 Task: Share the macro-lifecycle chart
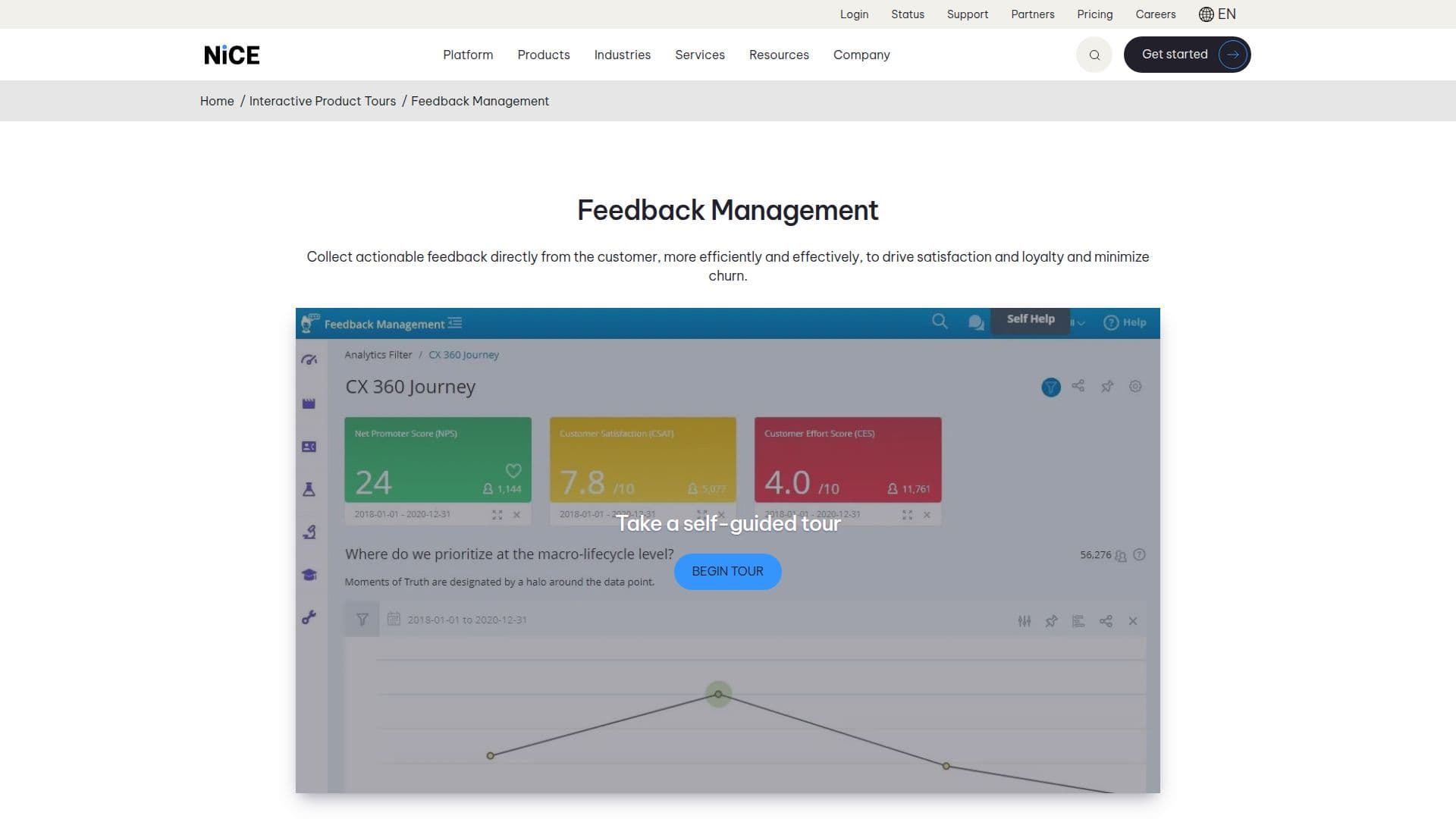coord(1106,621)
